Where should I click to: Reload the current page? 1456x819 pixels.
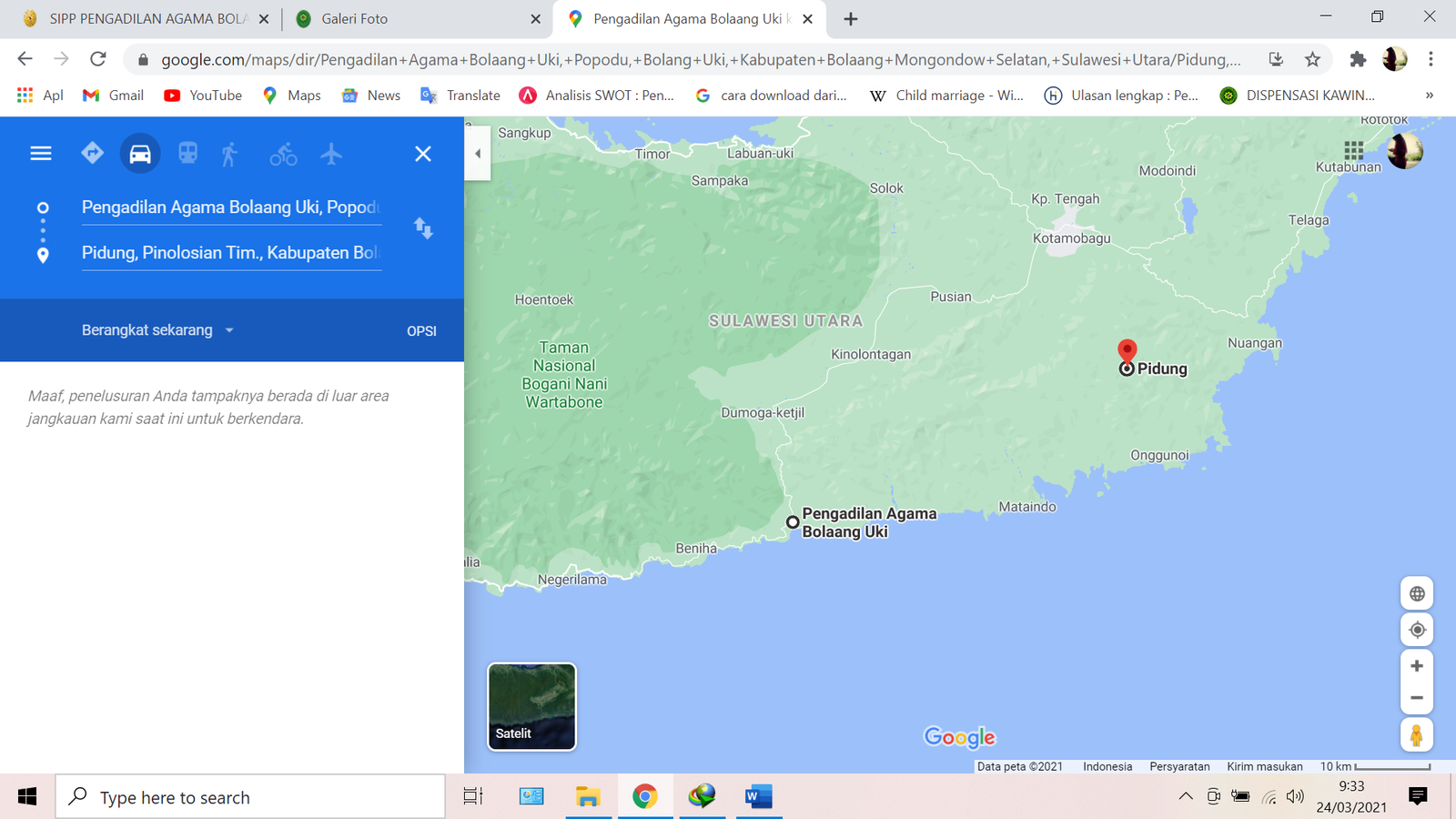(98, 59)
